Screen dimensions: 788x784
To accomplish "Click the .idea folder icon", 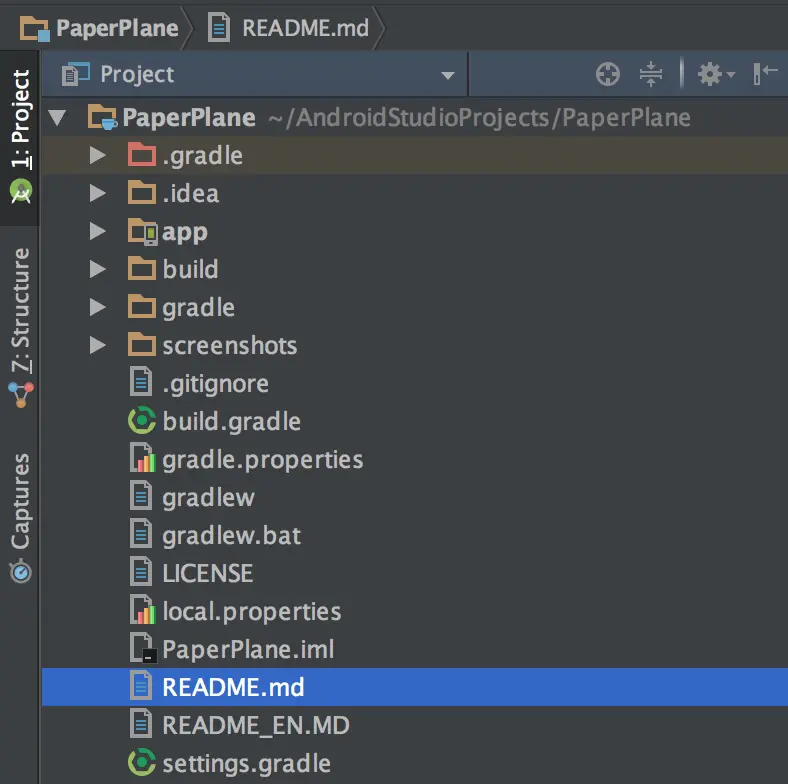I will point(142,193).
